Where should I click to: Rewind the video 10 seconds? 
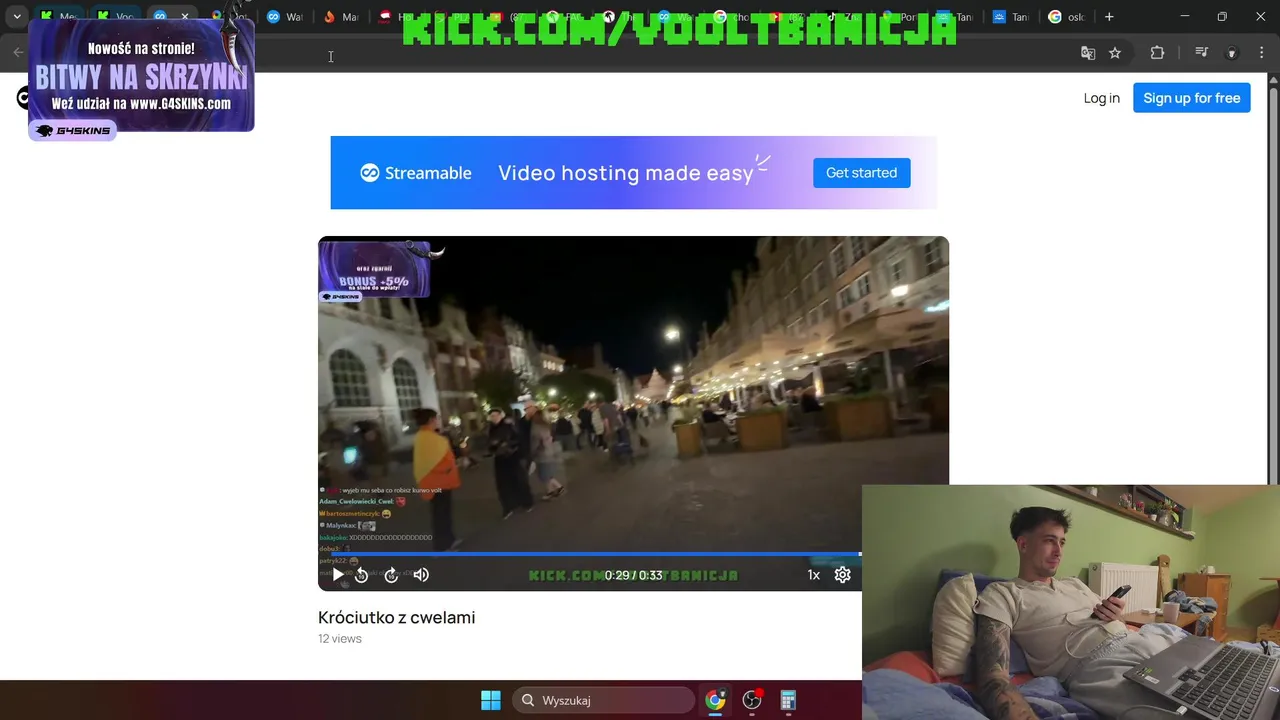tap(362, 575)
